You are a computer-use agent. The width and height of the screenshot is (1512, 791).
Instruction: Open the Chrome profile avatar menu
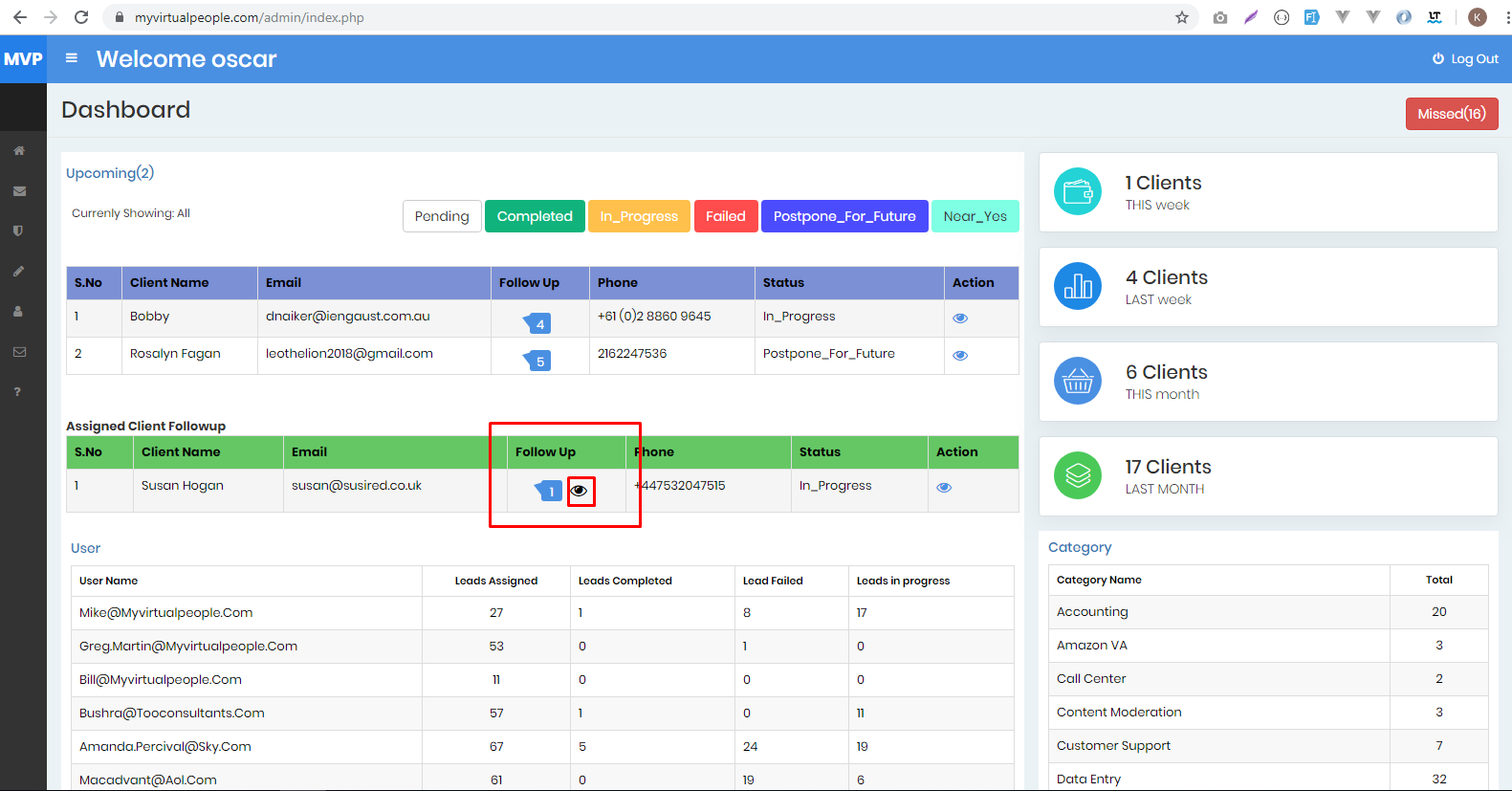coord(1477,17)
